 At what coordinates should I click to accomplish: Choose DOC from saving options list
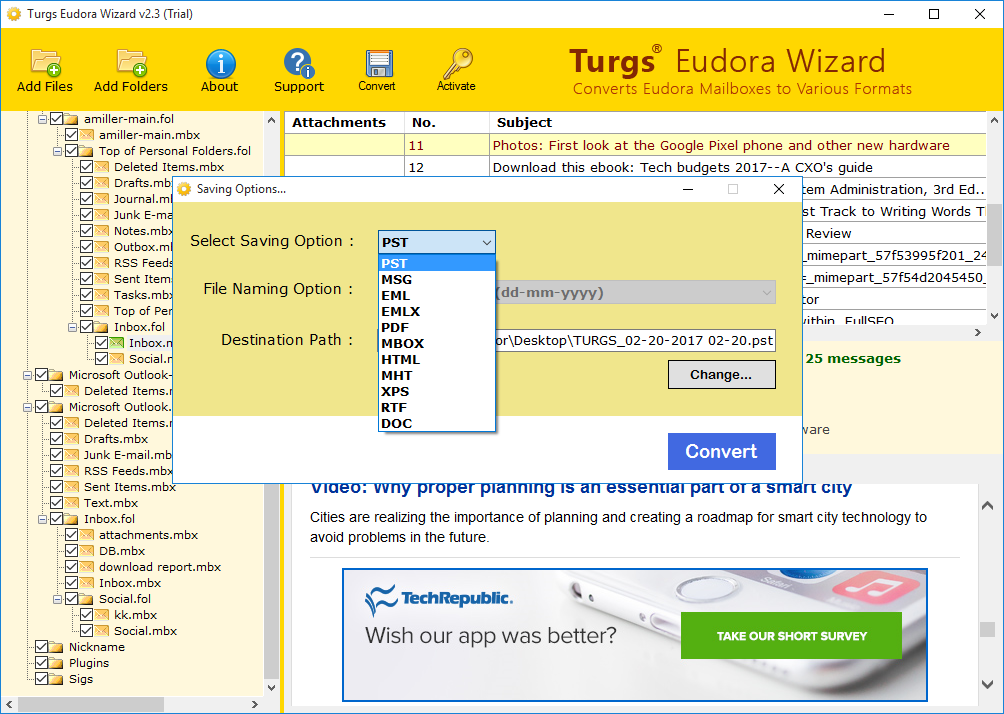coord(437,423)
